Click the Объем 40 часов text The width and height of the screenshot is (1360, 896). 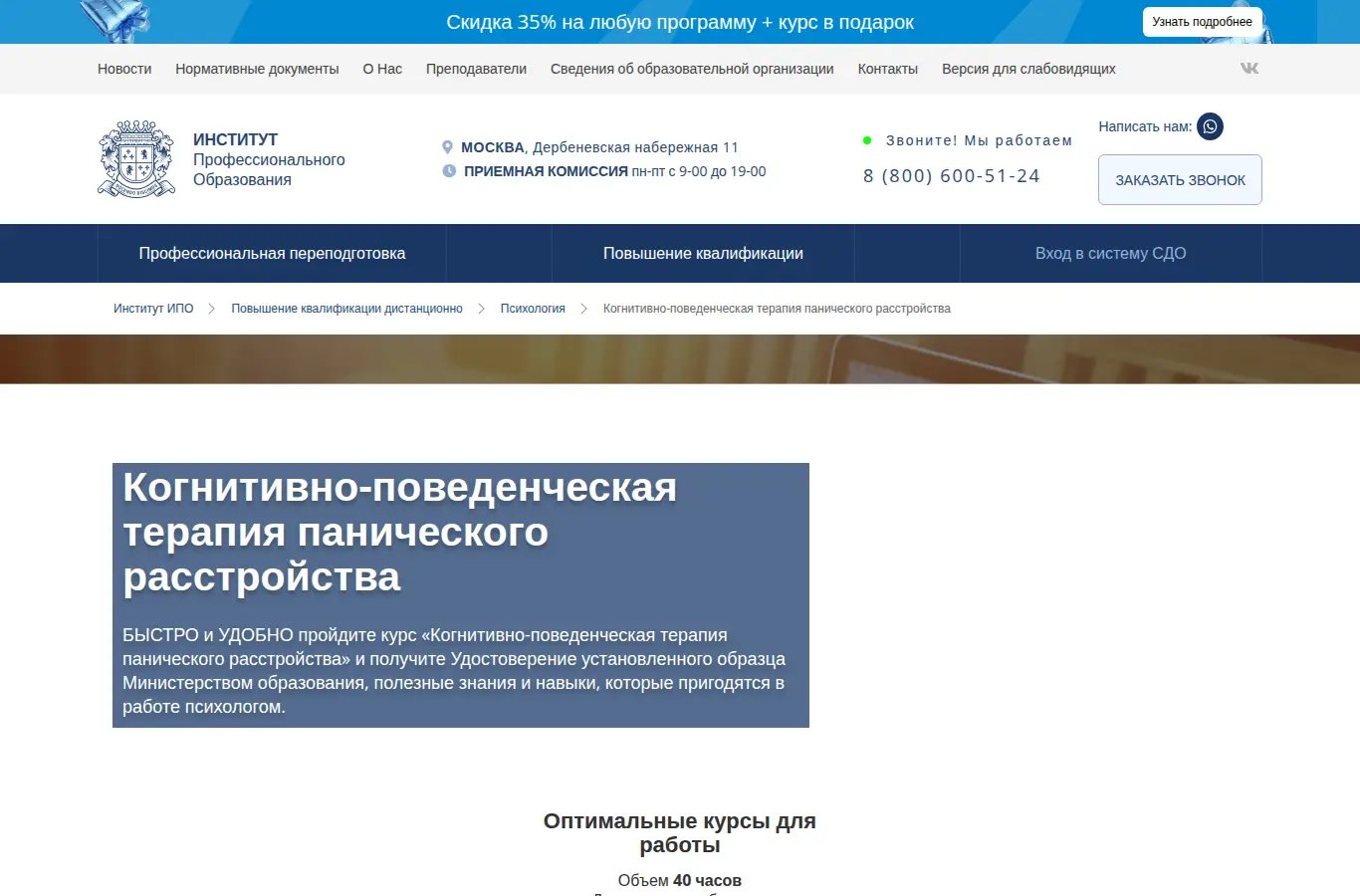coord(680,880)
